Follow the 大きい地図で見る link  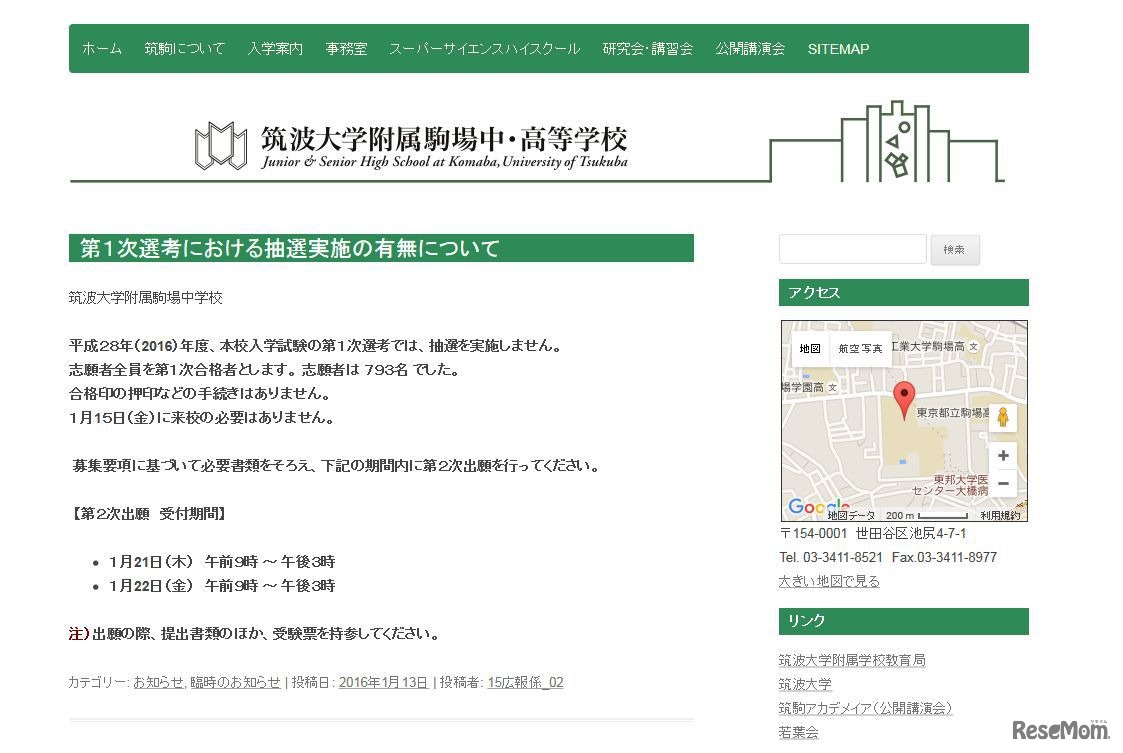(x=828, y=581)
